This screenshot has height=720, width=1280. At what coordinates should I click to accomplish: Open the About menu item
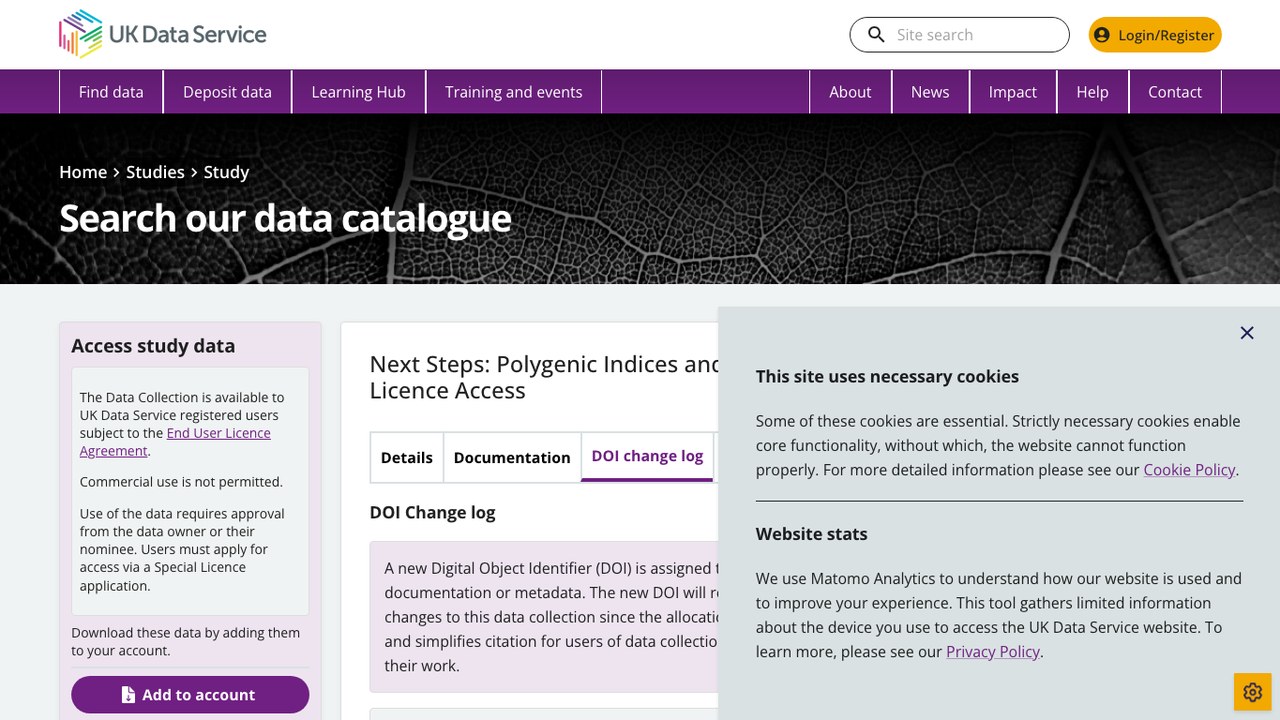pos(850,92)
